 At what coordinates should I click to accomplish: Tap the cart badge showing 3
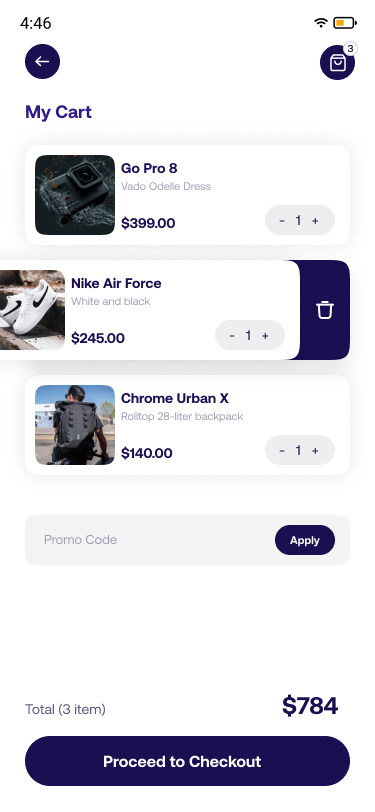click(350, 49)
